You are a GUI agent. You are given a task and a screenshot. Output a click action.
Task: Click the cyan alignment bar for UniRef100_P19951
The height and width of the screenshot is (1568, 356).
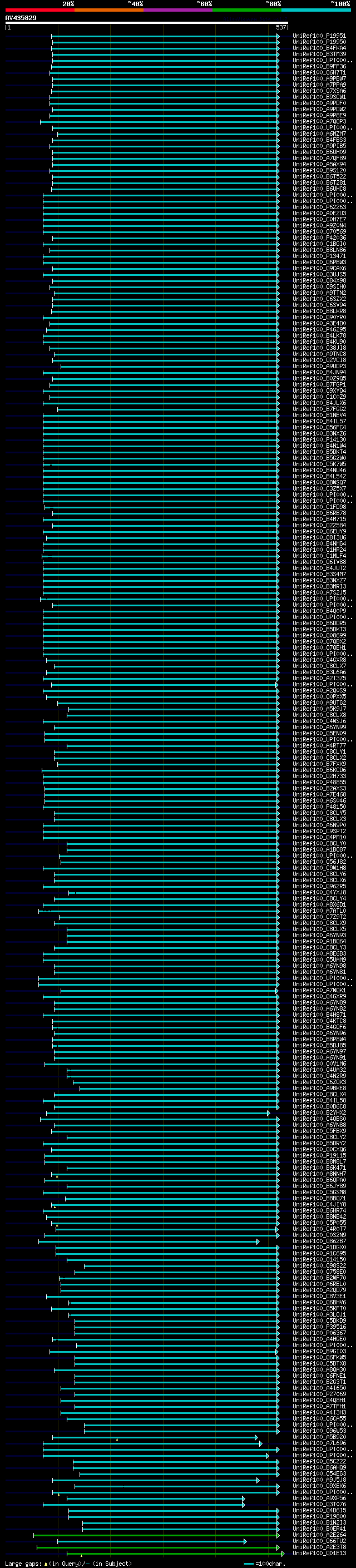tap(165, 36)
